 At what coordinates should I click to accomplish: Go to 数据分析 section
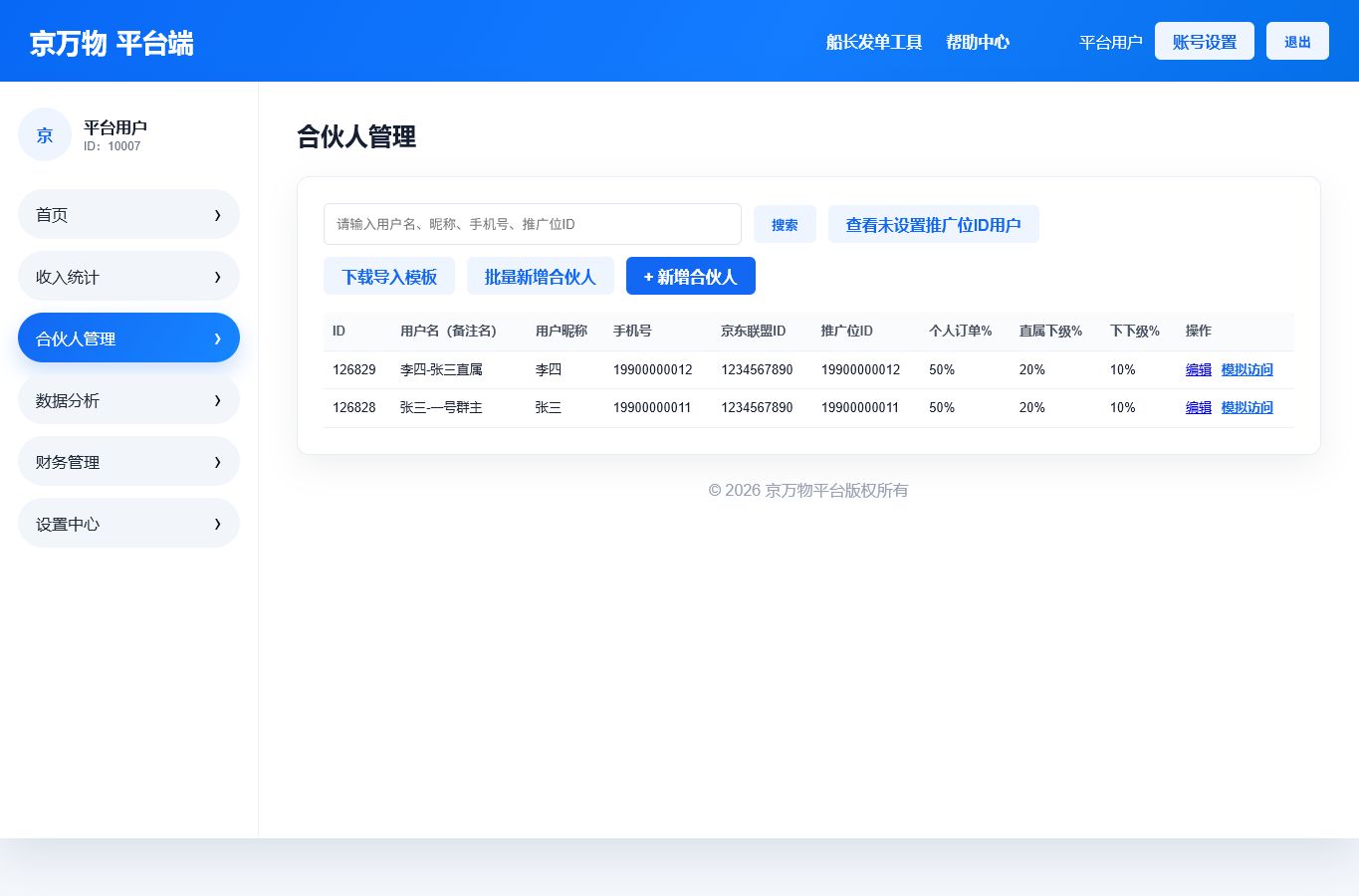[x=128, y=399]
